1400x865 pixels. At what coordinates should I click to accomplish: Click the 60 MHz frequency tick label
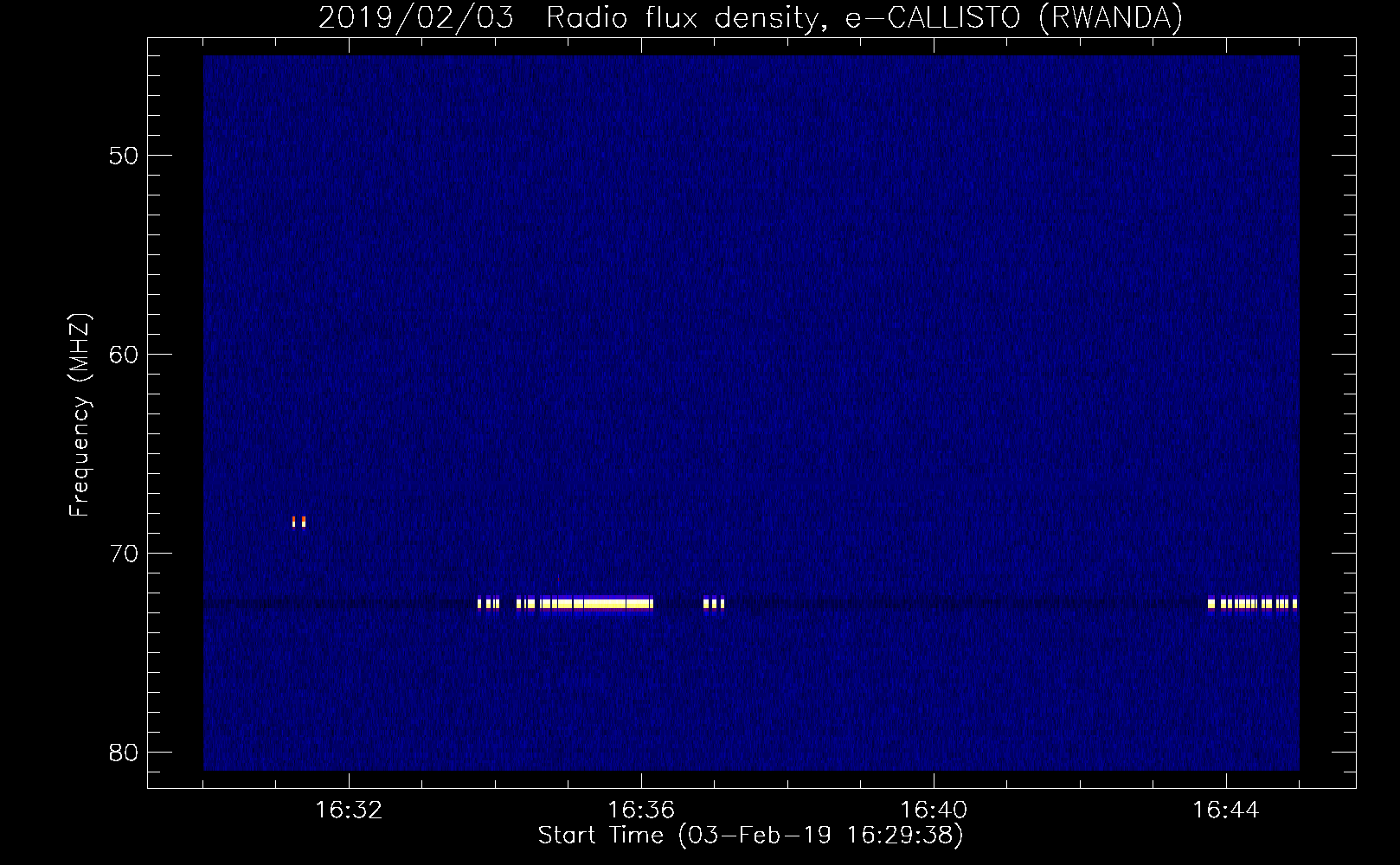[124, 355]
